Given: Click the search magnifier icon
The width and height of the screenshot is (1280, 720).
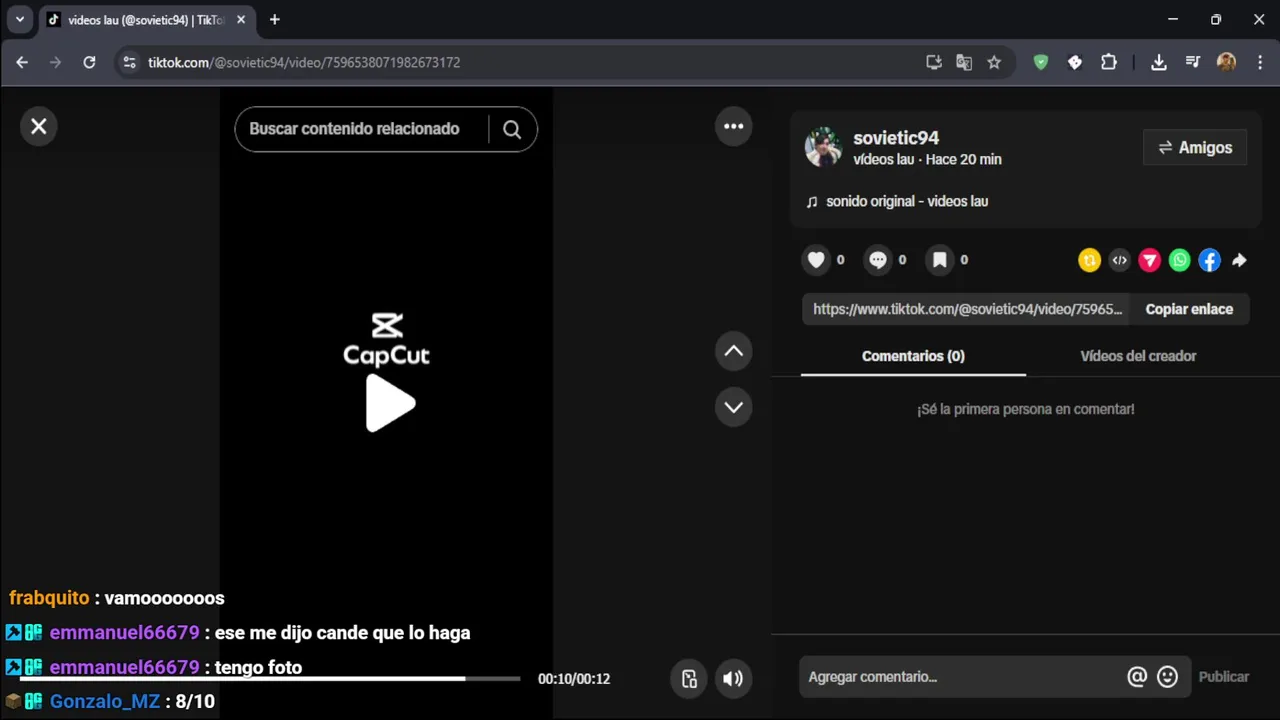Looking at the screenshot, I should pyautogui.click(x=512, y=129).
